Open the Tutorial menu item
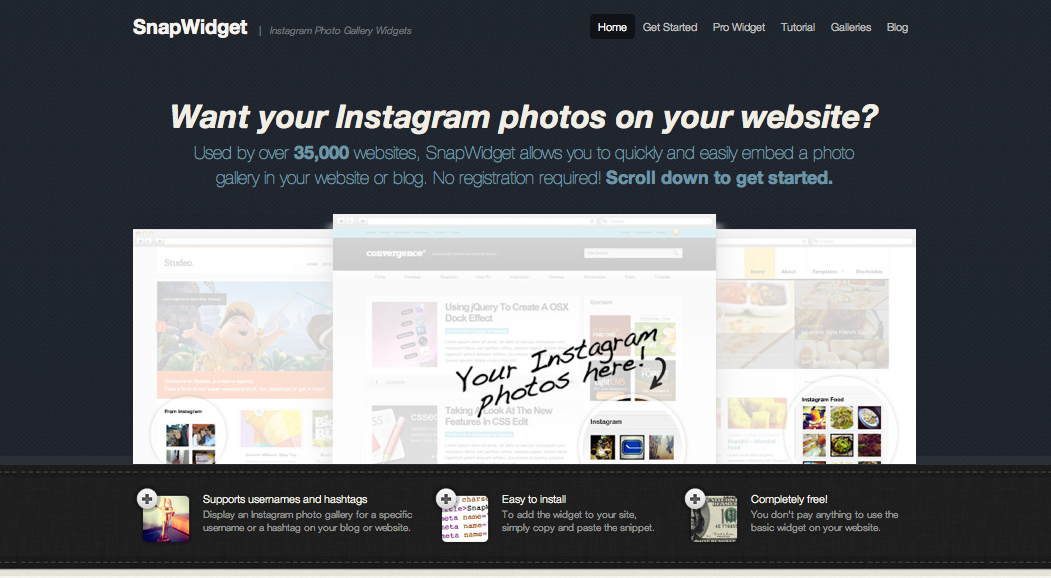The image size is (1051, 578). coord(798,27)
